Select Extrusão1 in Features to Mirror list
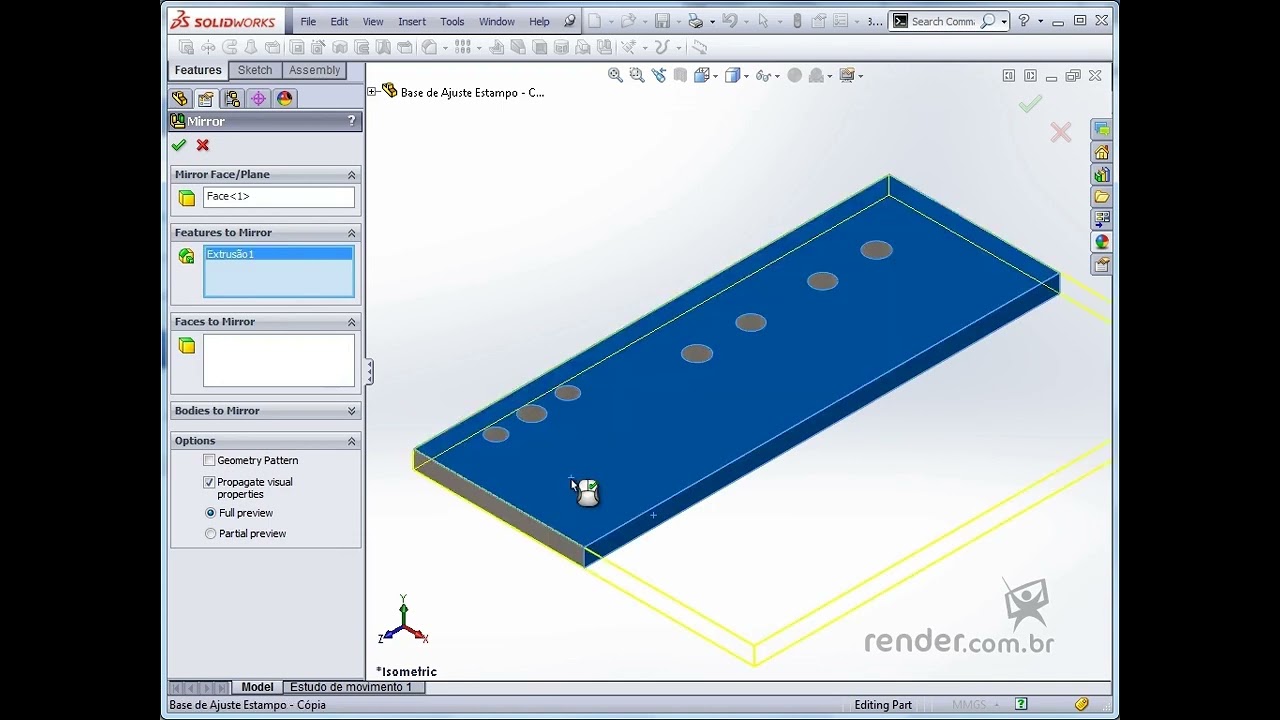Viewport: 1280px width, 720px height. point(279,254)
